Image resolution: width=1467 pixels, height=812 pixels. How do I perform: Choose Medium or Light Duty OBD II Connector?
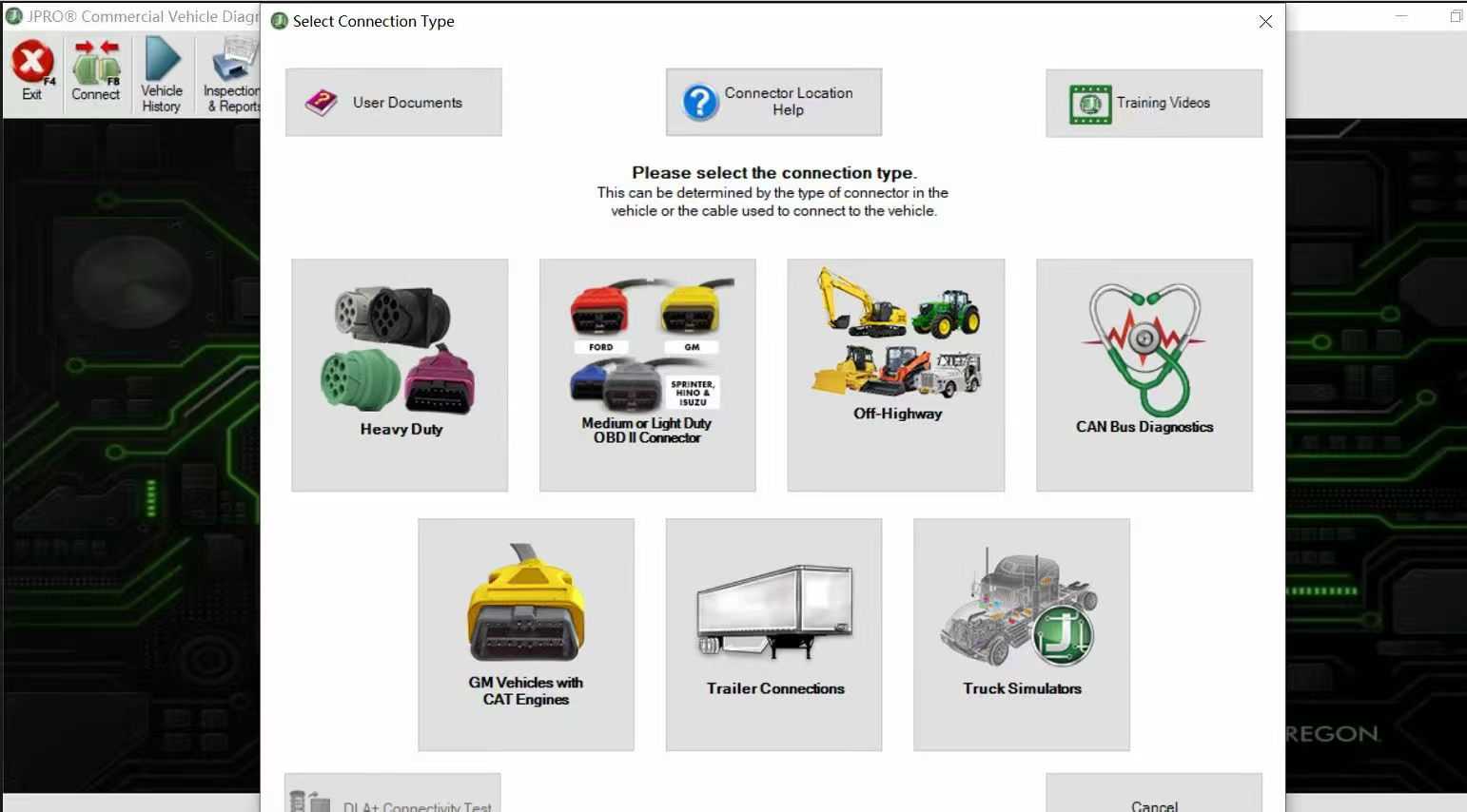tap(648, 376)
